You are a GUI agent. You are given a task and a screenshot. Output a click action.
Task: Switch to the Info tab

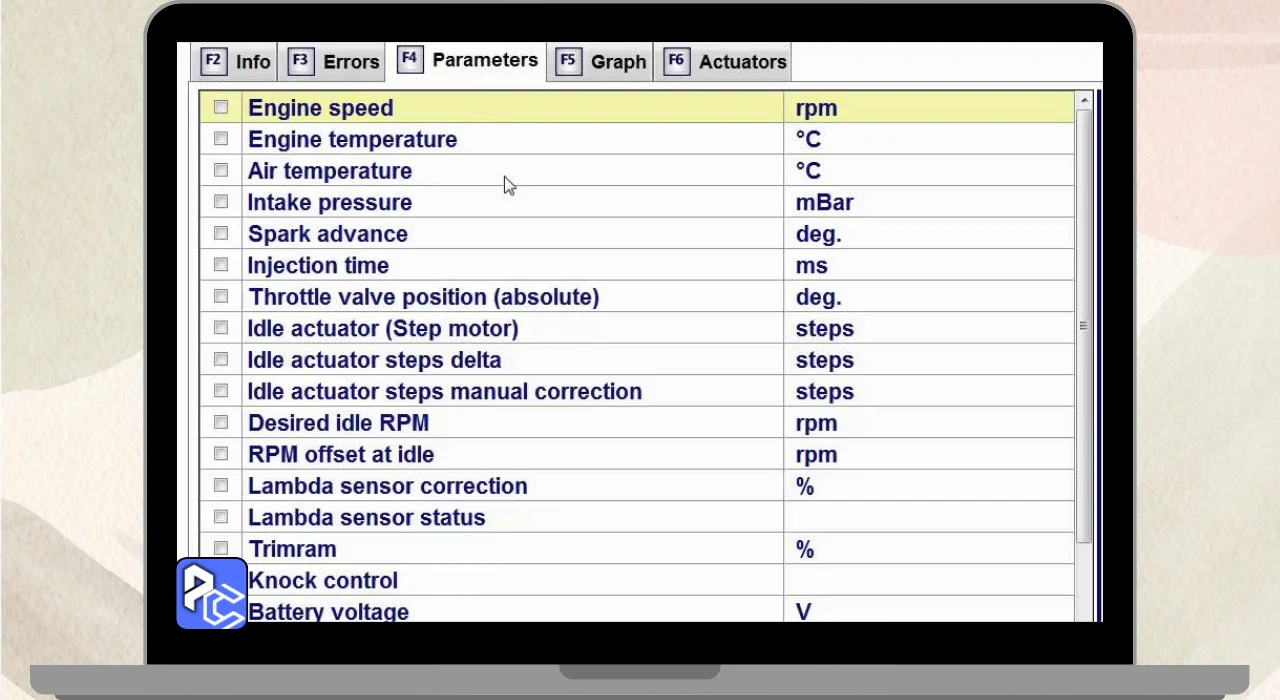[x=237, y=62]
